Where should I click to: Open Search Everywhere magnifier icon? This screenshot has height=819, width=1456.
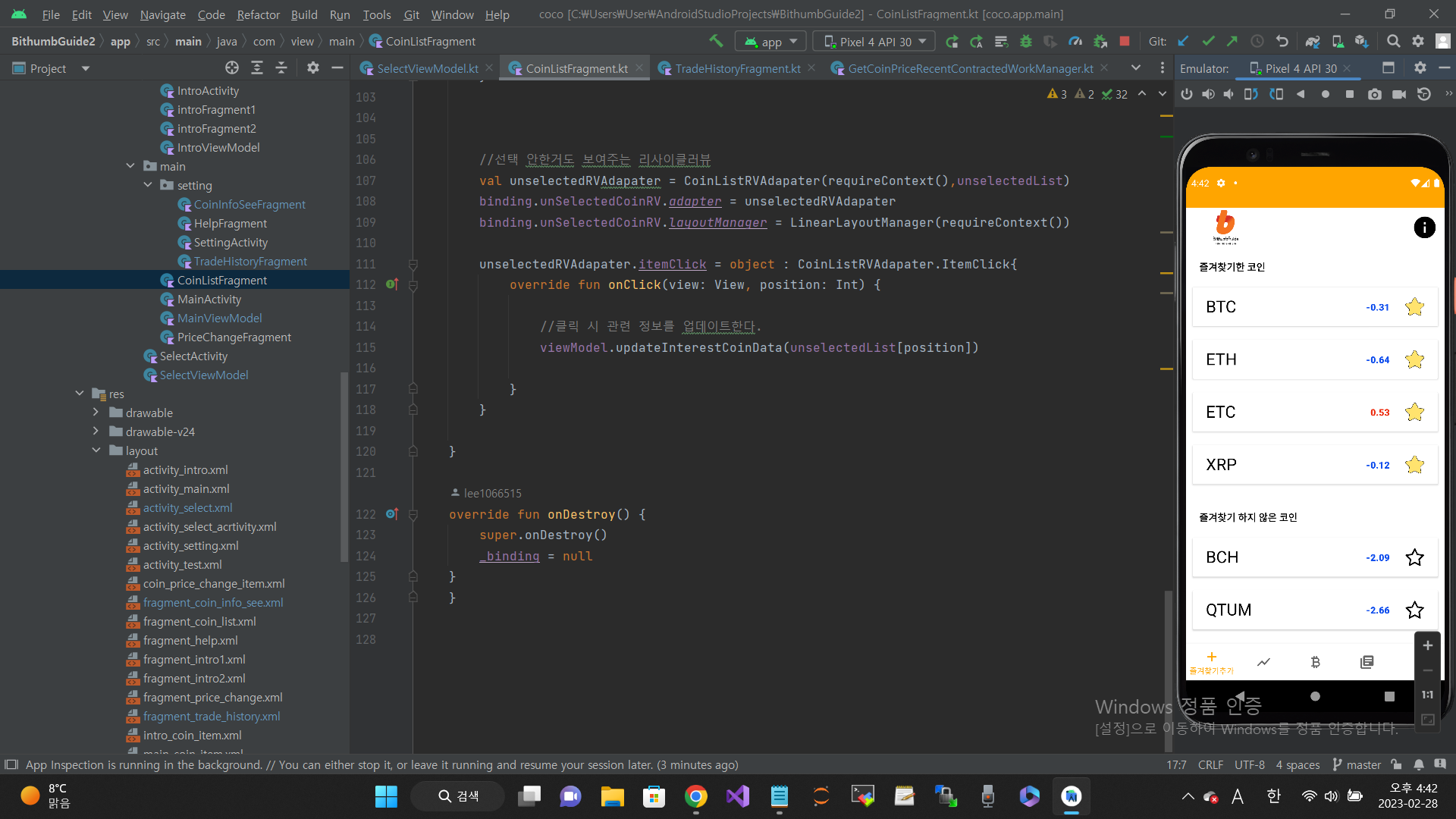click(x=1393, y=42)
